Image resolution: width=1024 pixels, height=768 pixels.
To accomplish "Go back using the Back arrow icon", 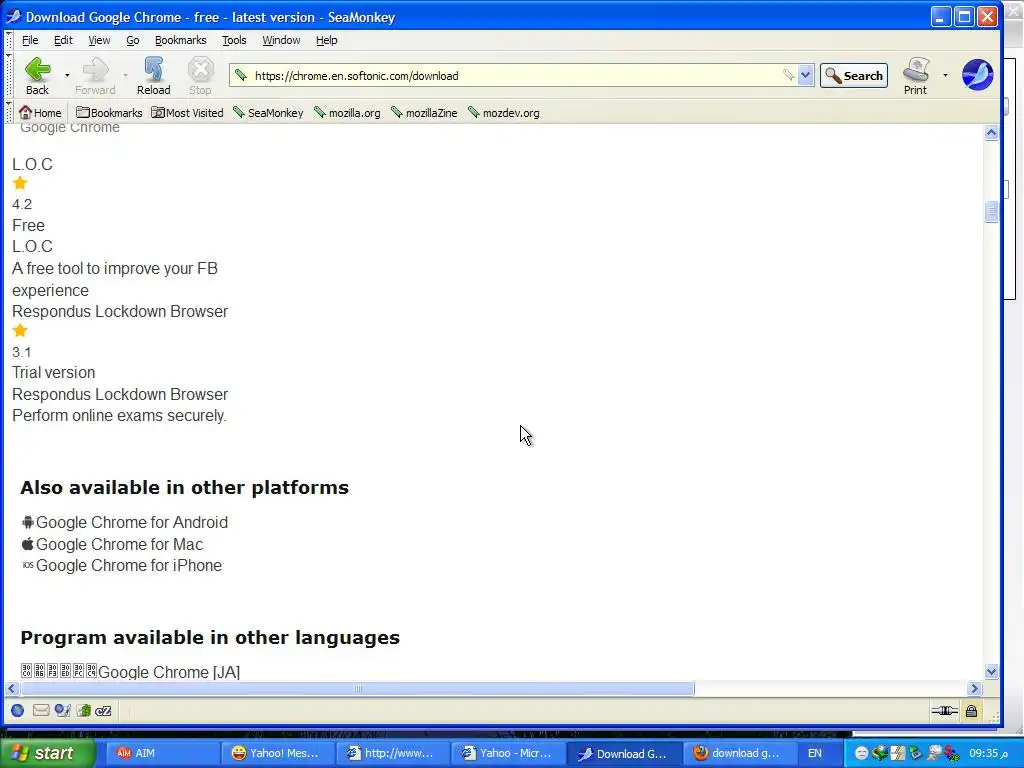I will pos(37,70).
